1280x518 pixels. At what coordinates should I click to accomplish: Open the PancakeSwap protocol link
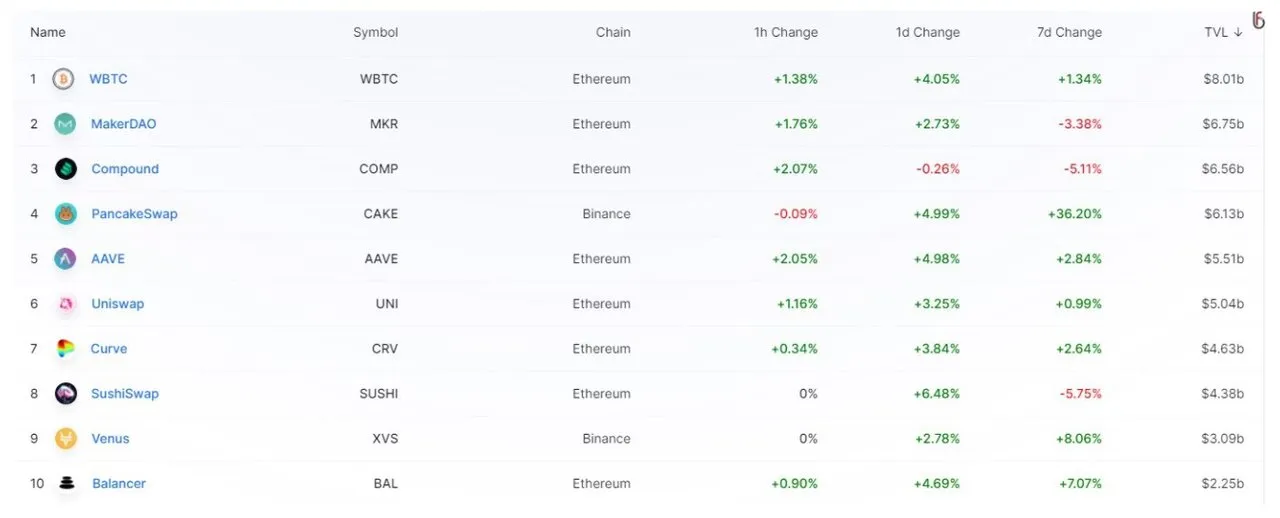point(134,214)
